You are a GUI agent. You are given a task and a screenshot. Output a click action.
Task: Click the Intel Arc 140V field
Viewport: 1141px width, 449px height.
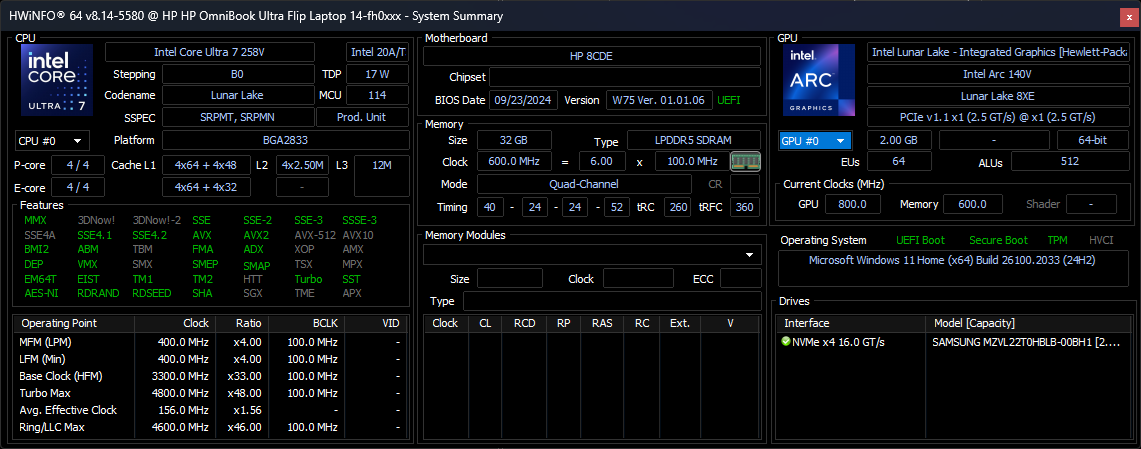998,74
